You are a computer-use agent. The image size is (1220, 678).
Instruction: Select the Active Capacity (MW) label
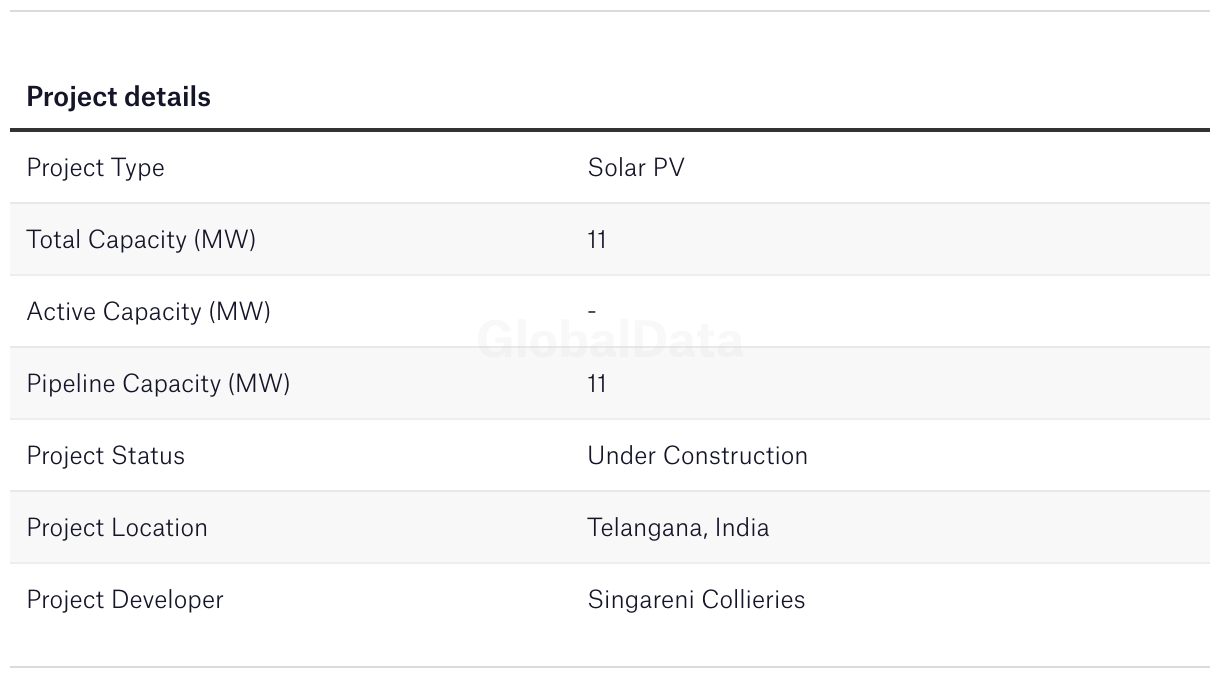point(148,312)
